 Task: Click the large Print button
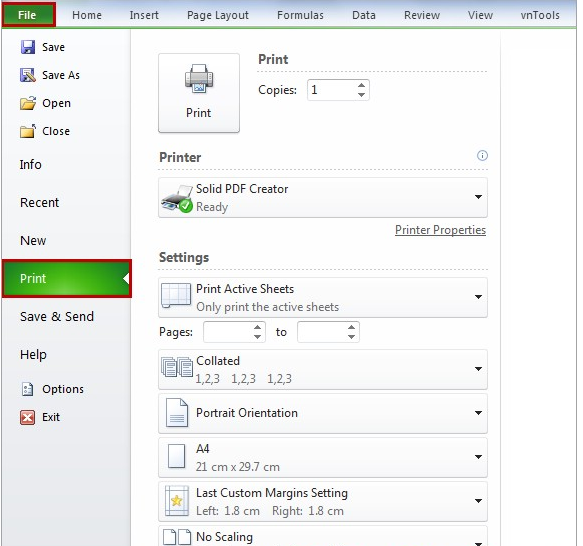click(199, 93)
